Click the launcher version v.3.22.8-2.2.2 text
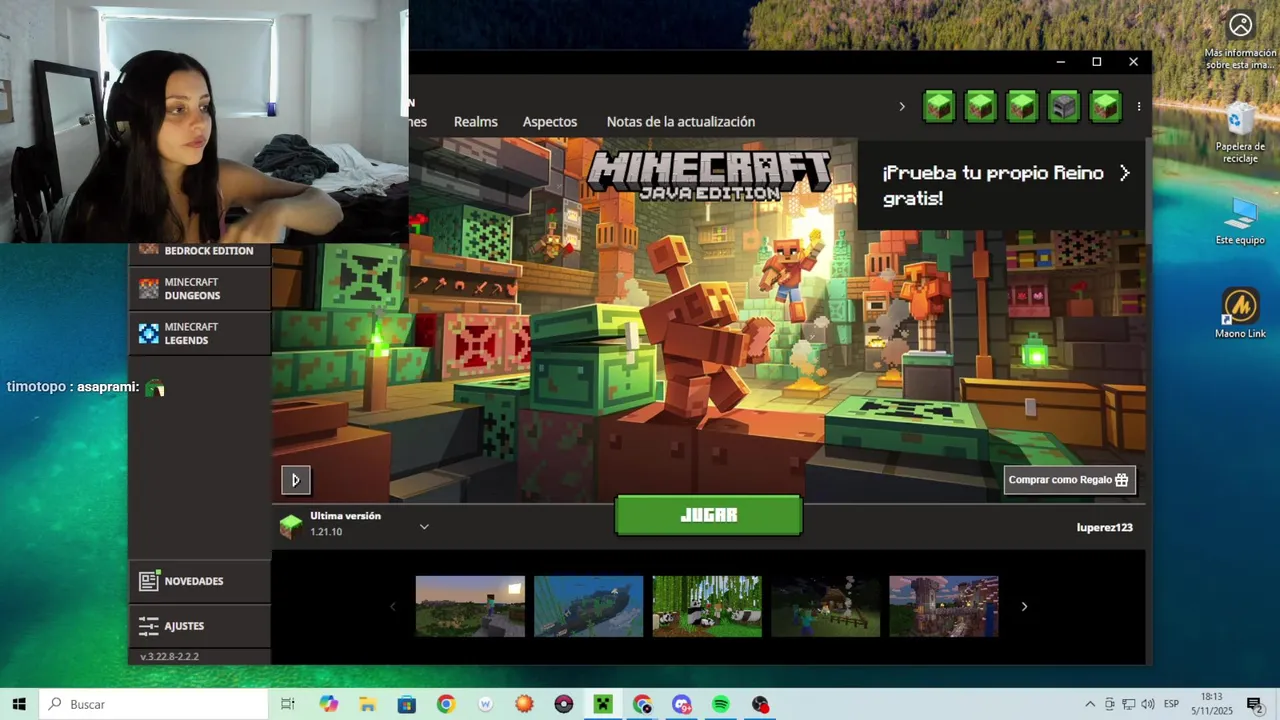Viewport: 1280px width, 720px height. click(x=169, y=657)
